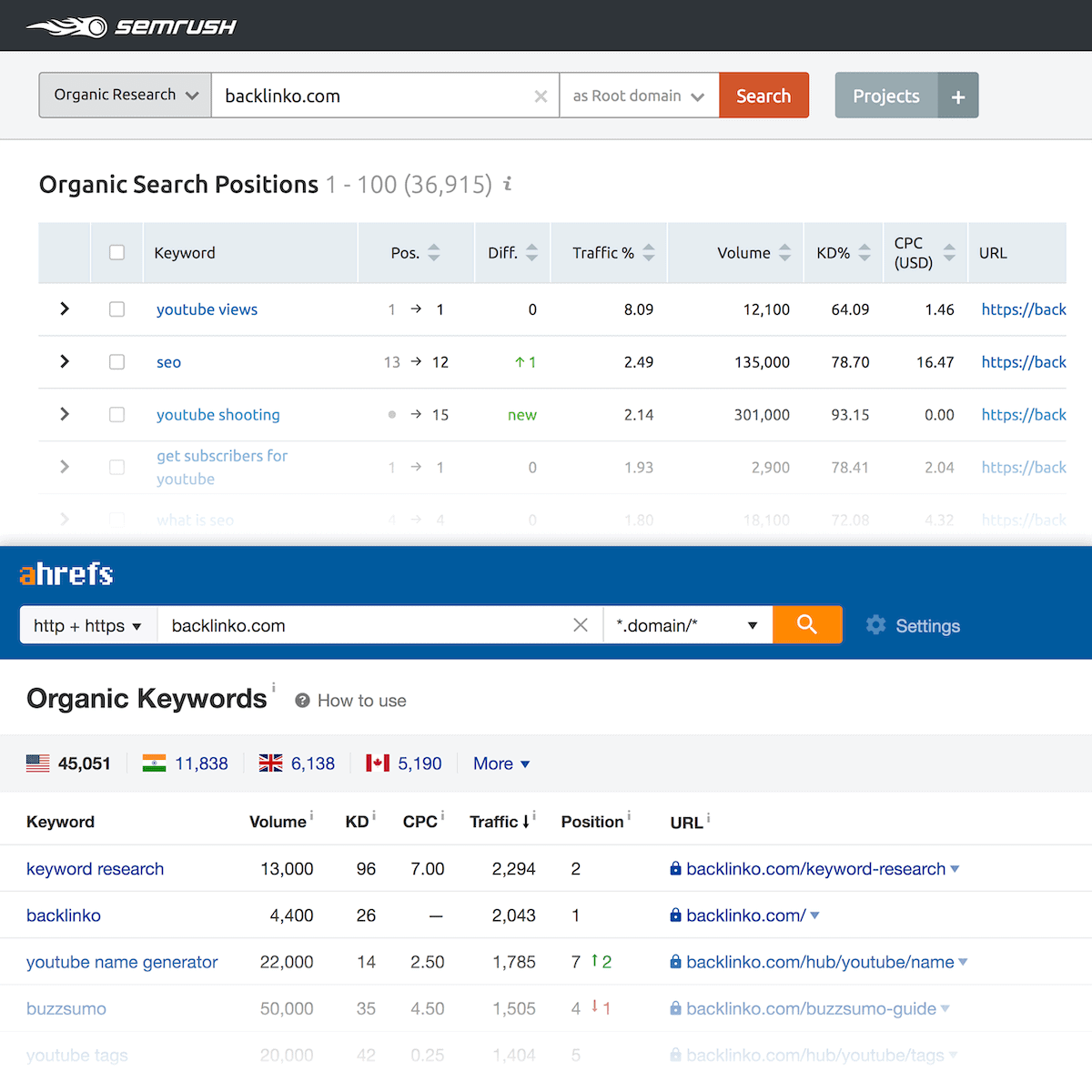Expand the youtube views row
This screenshot has height=1092, width=1092.
[65, 308]
